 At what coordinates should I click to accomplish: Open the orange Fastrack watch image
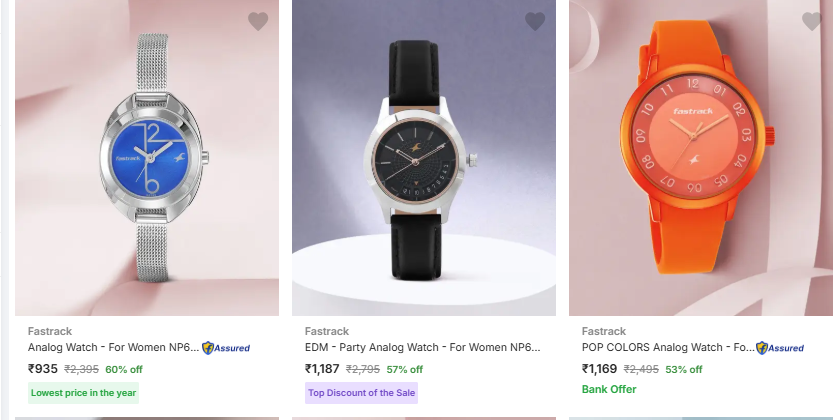(701, 160)
